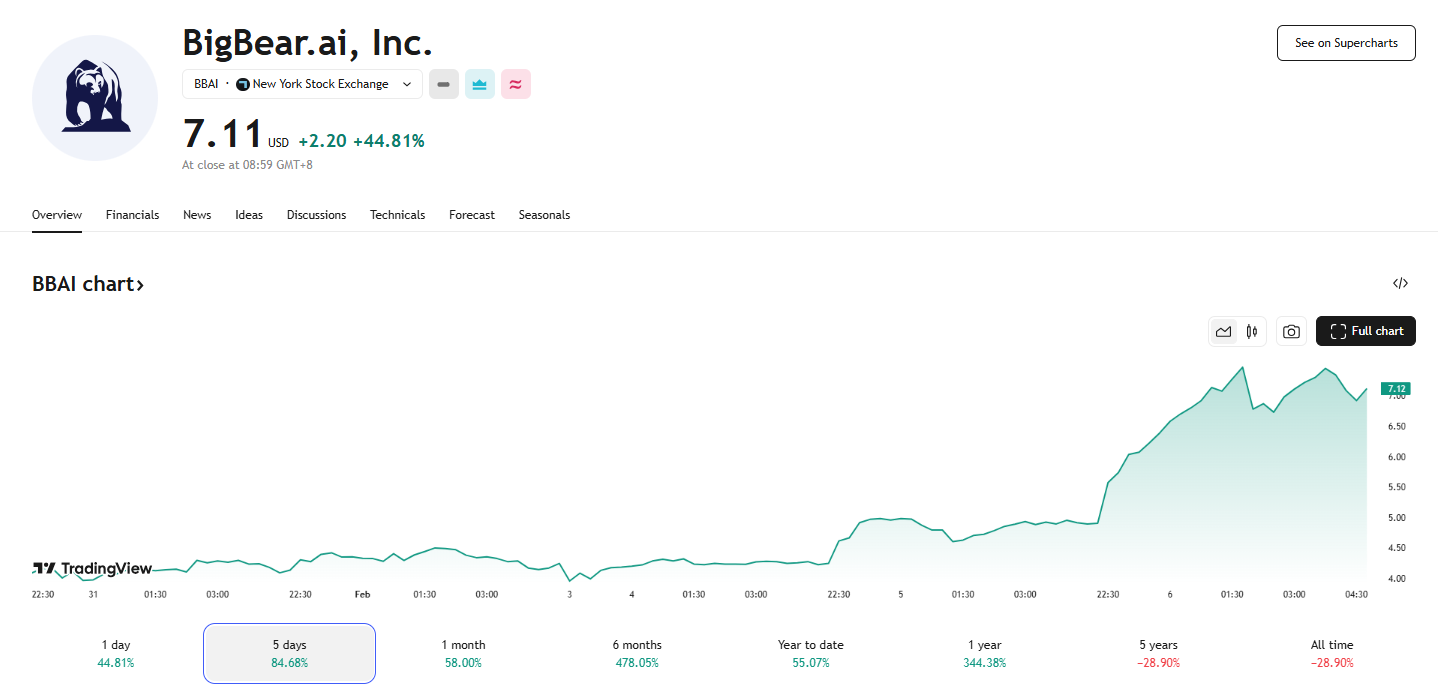The width and height of the screenshot is (1438, 696).
Task: Select the 1 day time range
Action: click(x=116, y=653)
